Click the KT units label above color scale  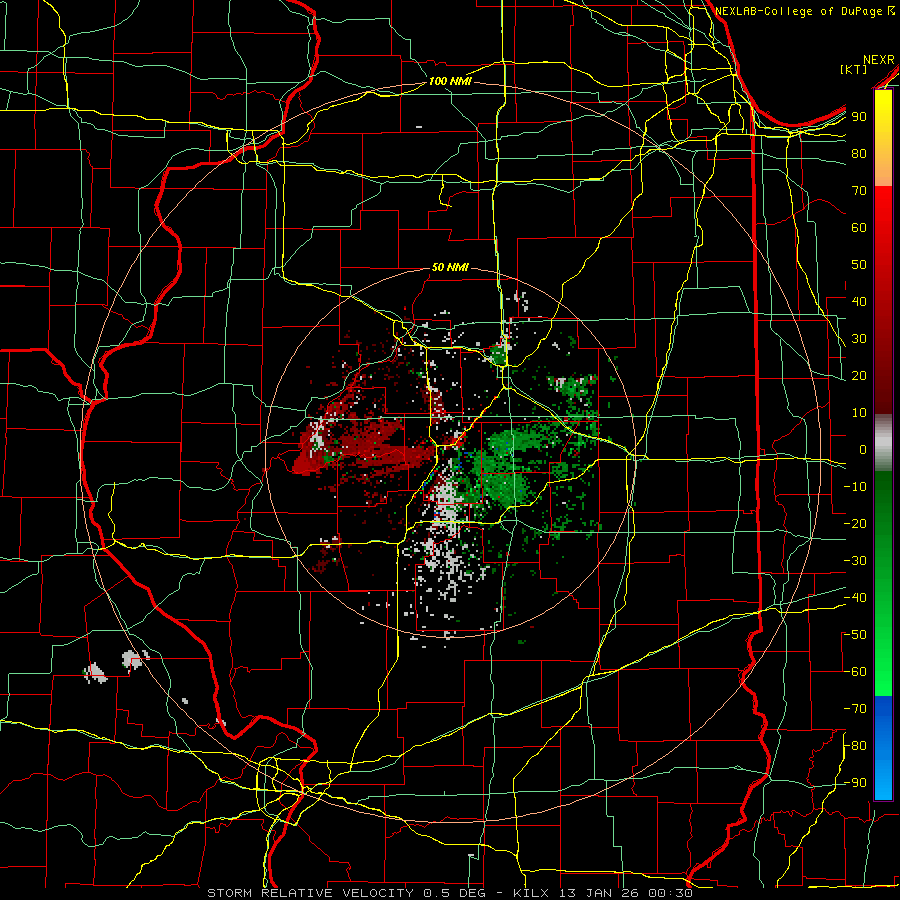(853, 69)
